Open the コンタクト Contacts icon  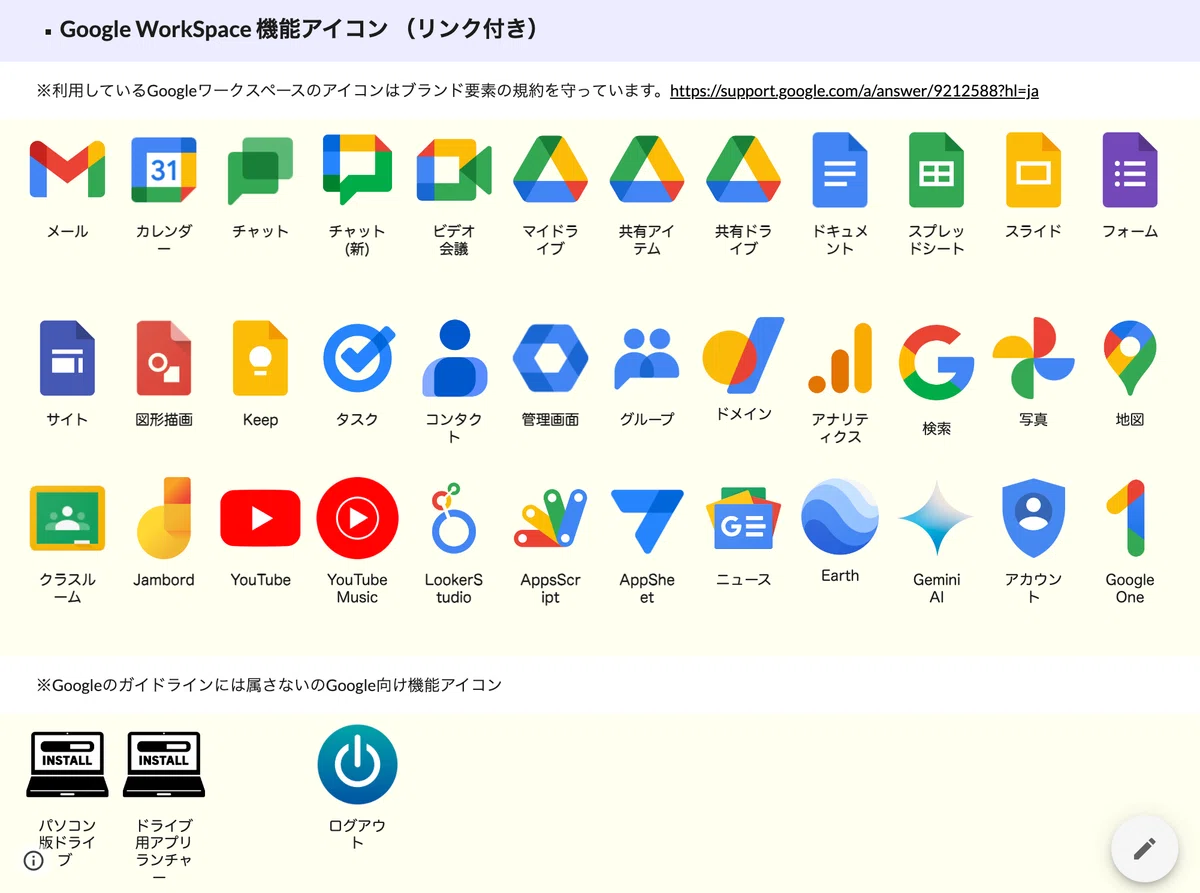454,358
